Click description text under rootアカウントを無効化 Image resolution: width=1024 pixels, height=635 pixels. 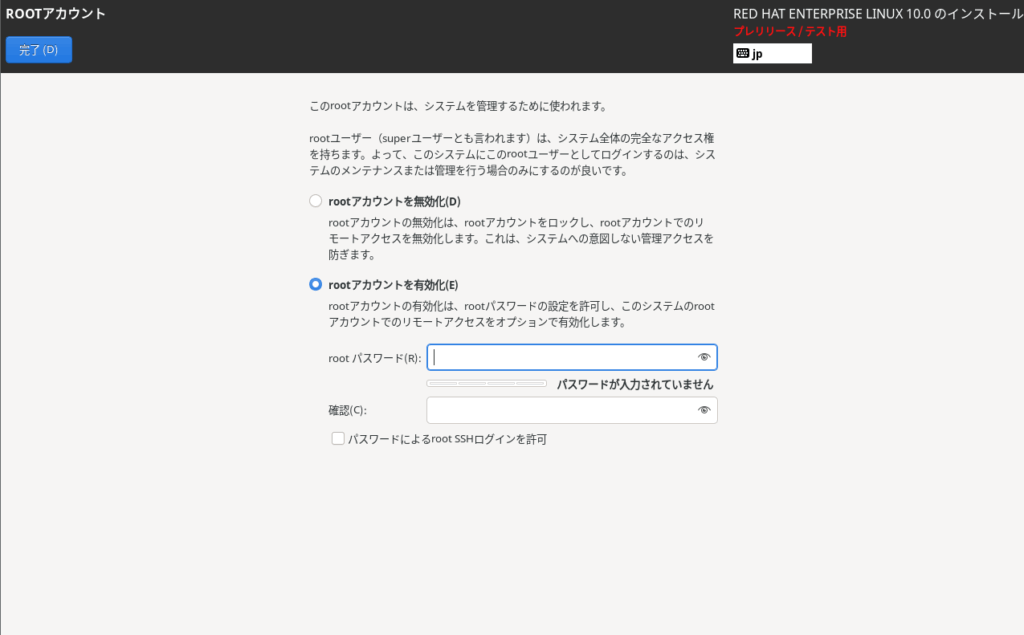point(520,238)
